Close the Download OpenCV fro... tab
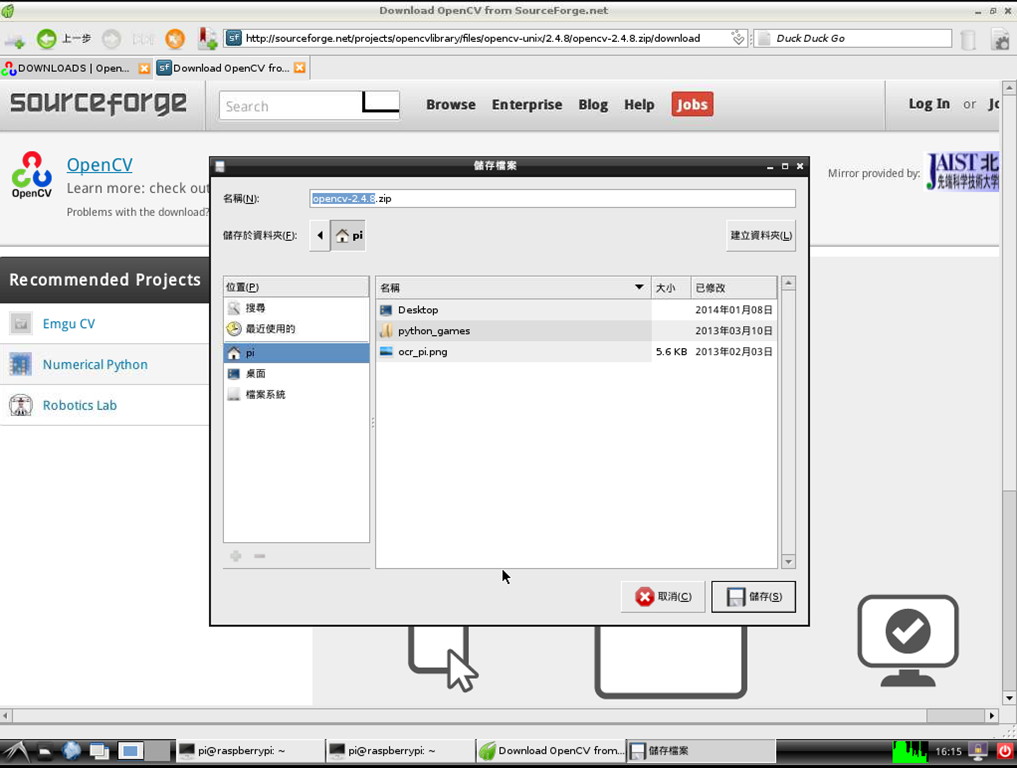The width and height of the screenshot is (1017, 768). 299,67
